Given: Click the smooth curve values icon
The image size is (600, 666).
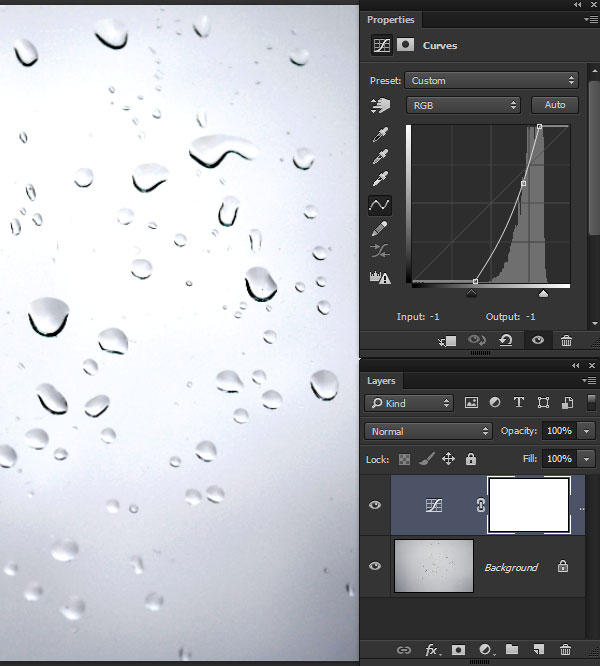Looking at the screenshot, I should [x=380, y=251].
